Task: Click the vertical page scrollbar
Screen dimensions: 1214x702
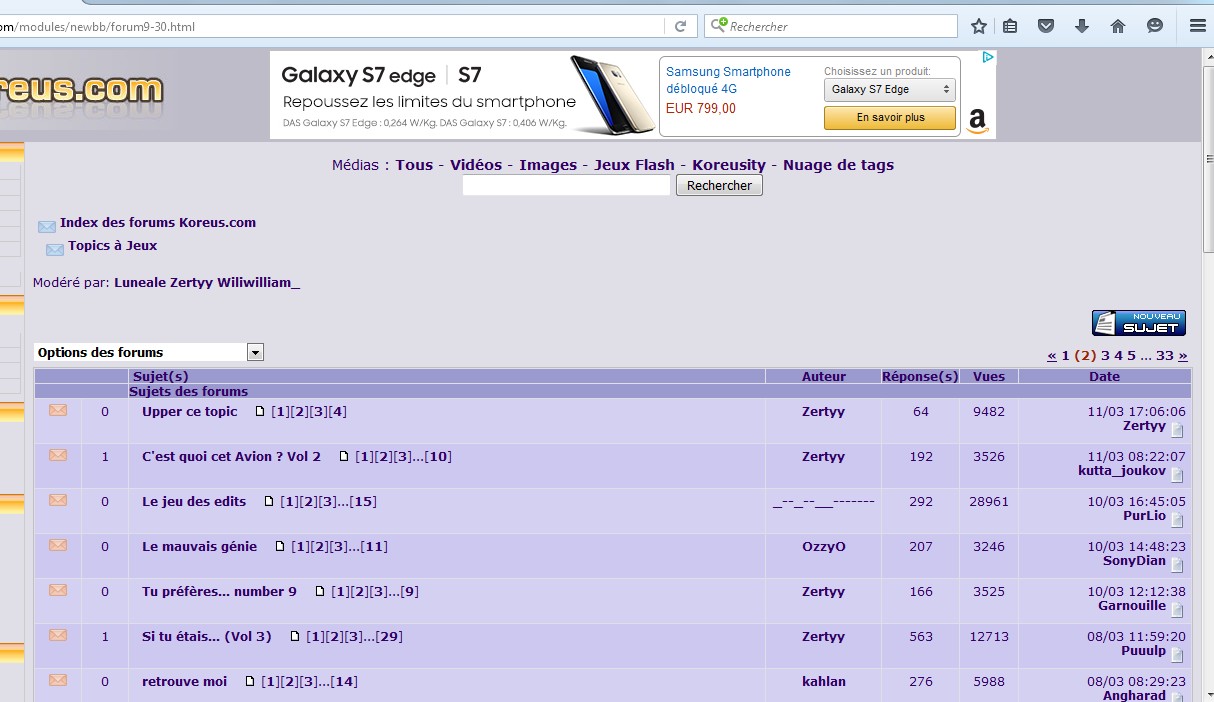Action: pyautogui.click(x=1207, y=400)
